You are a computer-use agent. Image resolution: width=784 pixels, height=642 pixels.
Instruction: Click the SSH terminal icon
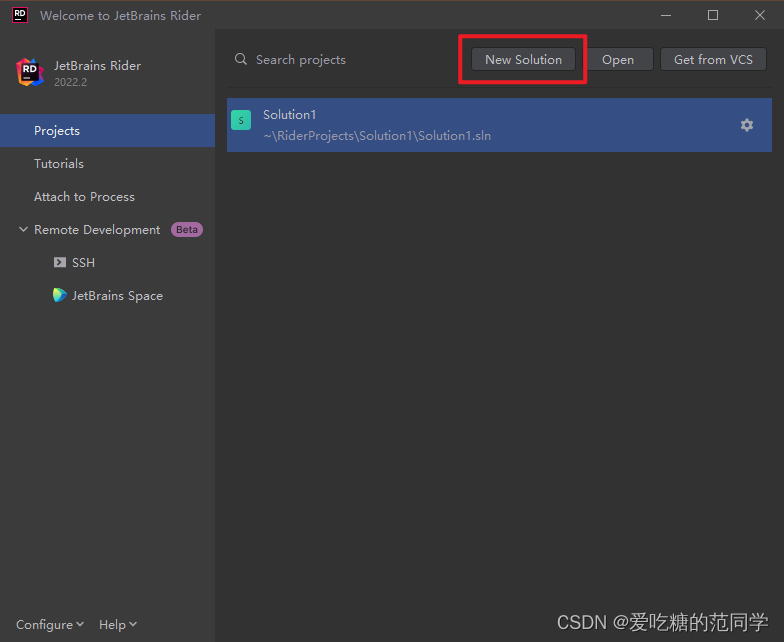pyautogui.click(x=60, y=262)
